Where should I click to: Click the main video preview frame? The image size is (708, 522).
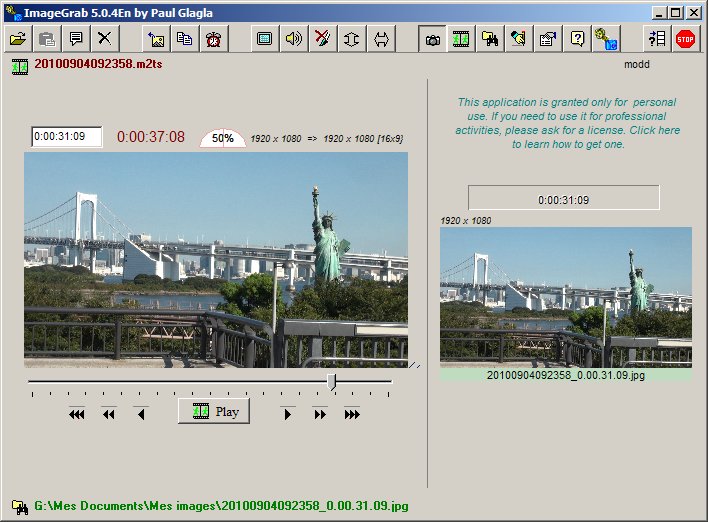point(216,260)
